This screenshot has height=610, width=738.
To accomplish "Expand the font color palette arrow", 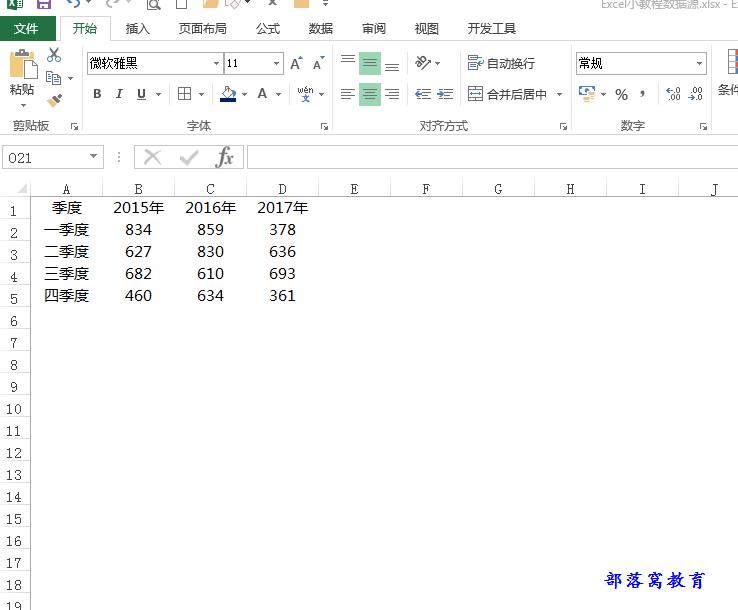I will pos(279,95).
